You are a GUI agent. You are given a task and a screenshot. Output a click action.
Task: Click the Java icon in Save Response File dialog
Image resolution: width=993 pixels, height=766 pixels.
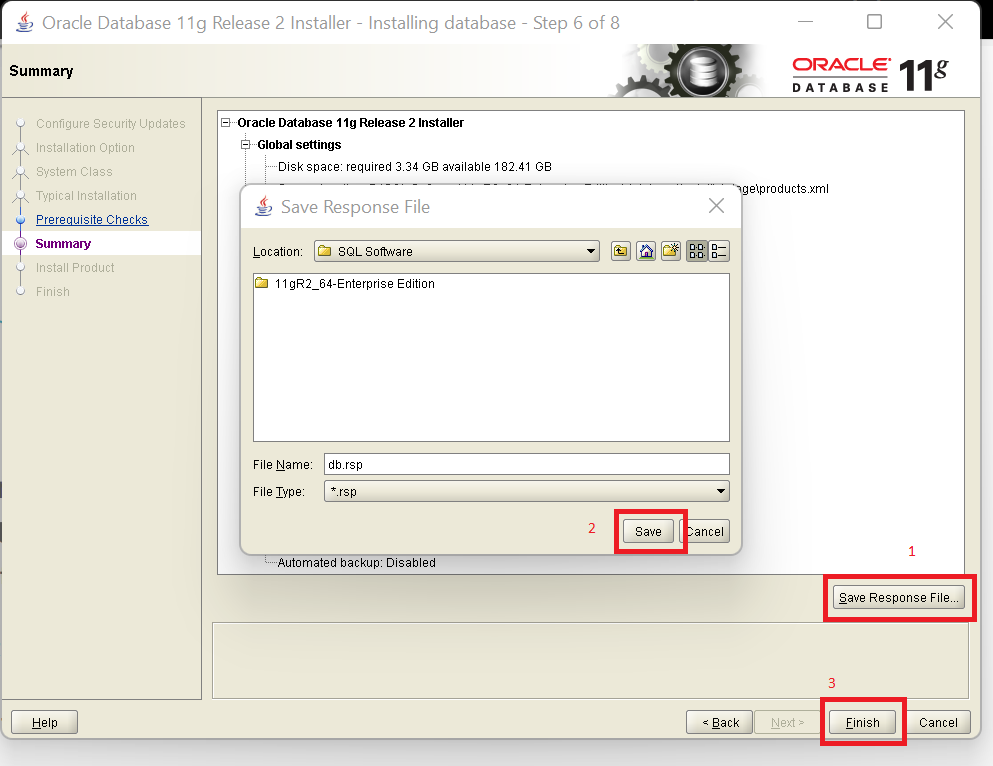tap(263, 206)
